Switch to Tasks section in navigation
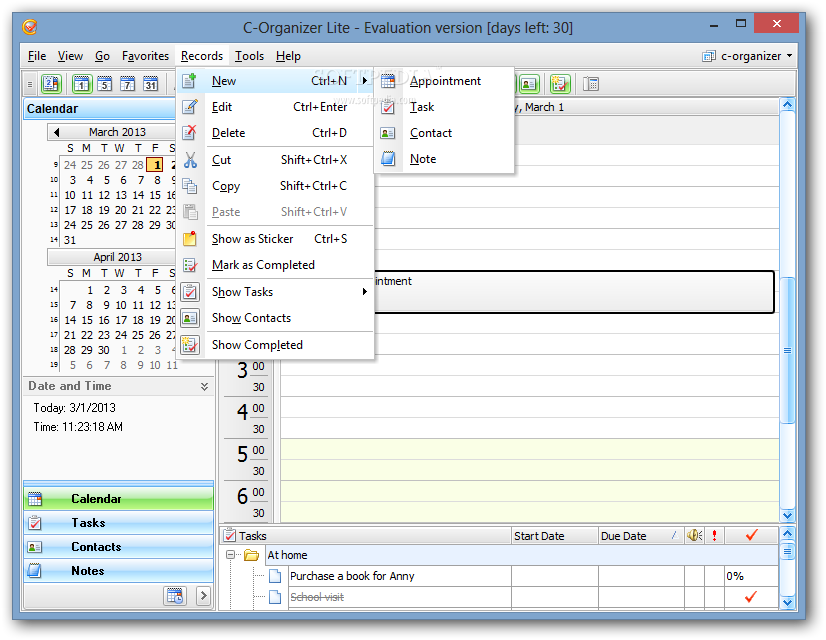The width and height of the screenshot is (826, 640). (119, 523)
